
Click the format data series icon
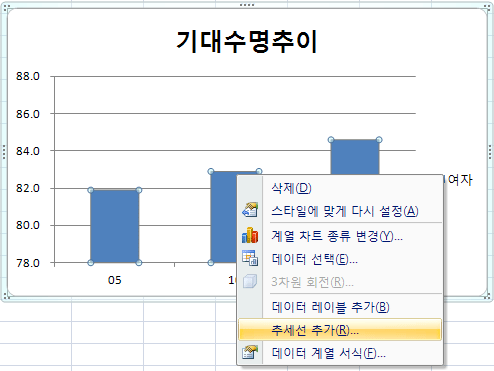[250, 352]
